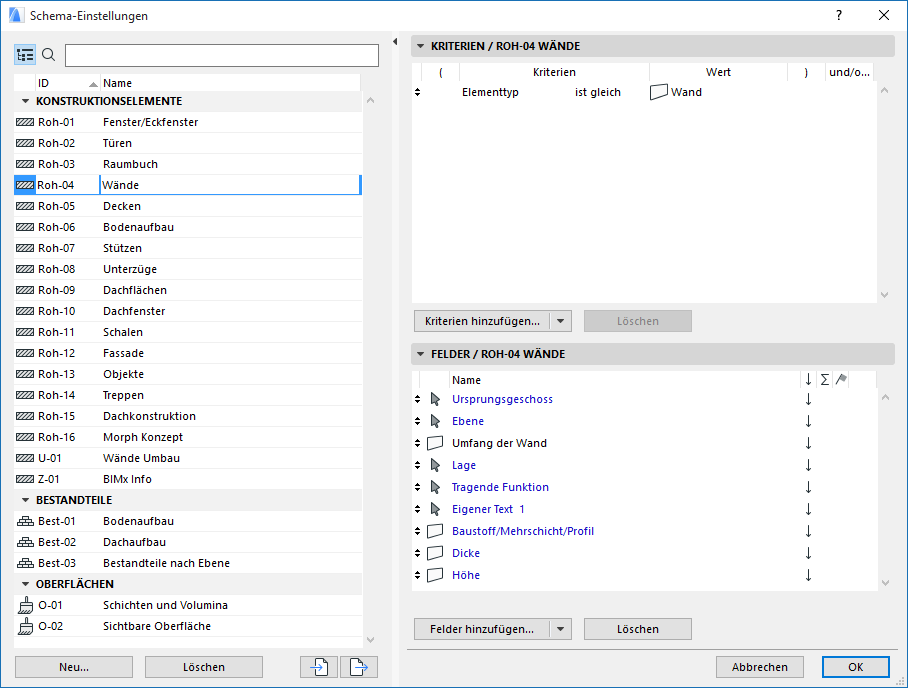
Task: Click the sort-order arrow column header icon
Action: (x=808, y=380)
